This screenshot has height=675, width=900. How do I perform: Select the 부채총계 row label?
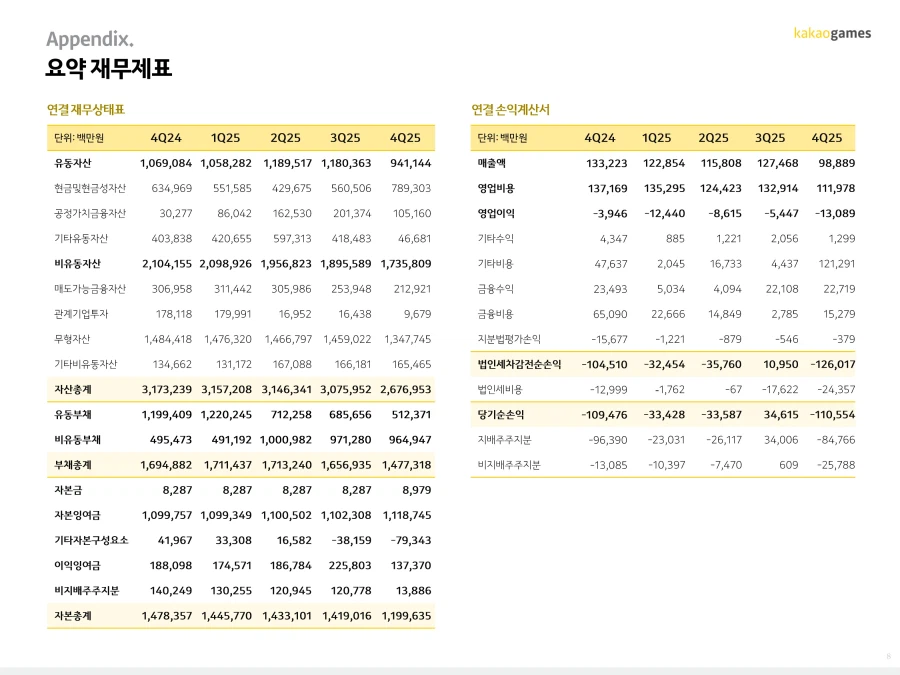coord(73,465)
